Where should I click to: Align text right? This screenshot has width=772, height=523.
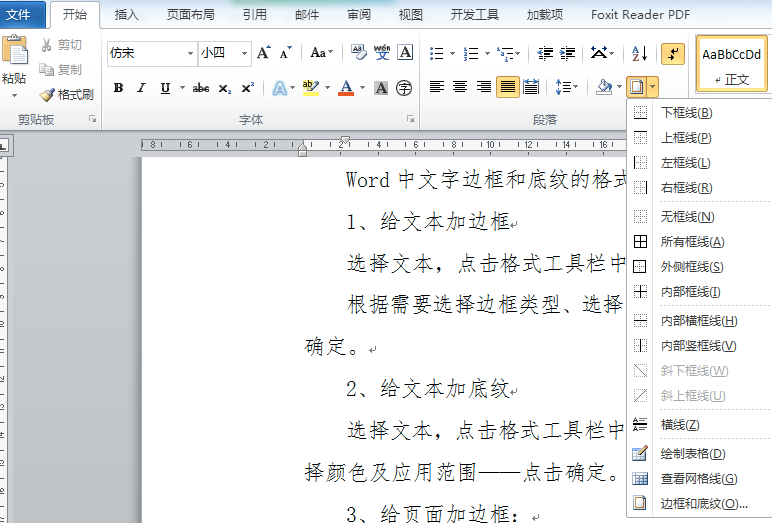(x=483, y=88)
